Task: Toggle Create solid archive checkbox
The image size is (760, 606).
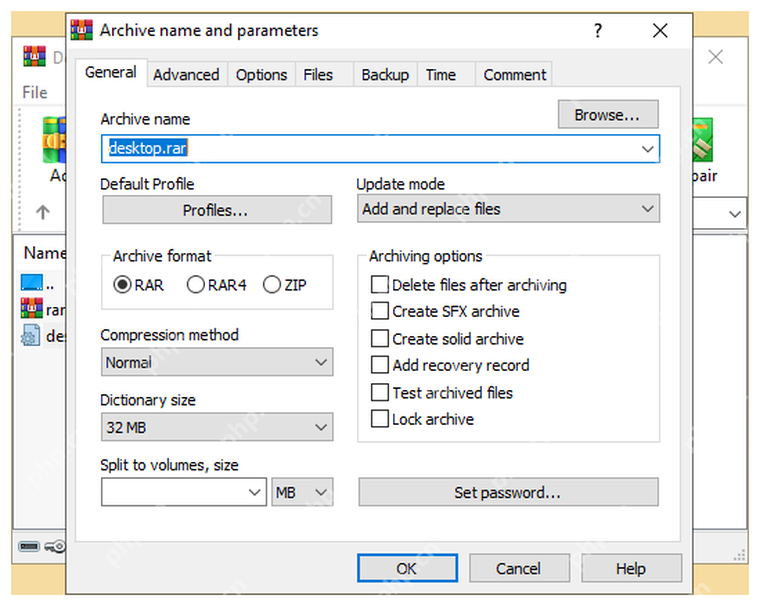Action: pyautogui.click(x=380, y=338)
